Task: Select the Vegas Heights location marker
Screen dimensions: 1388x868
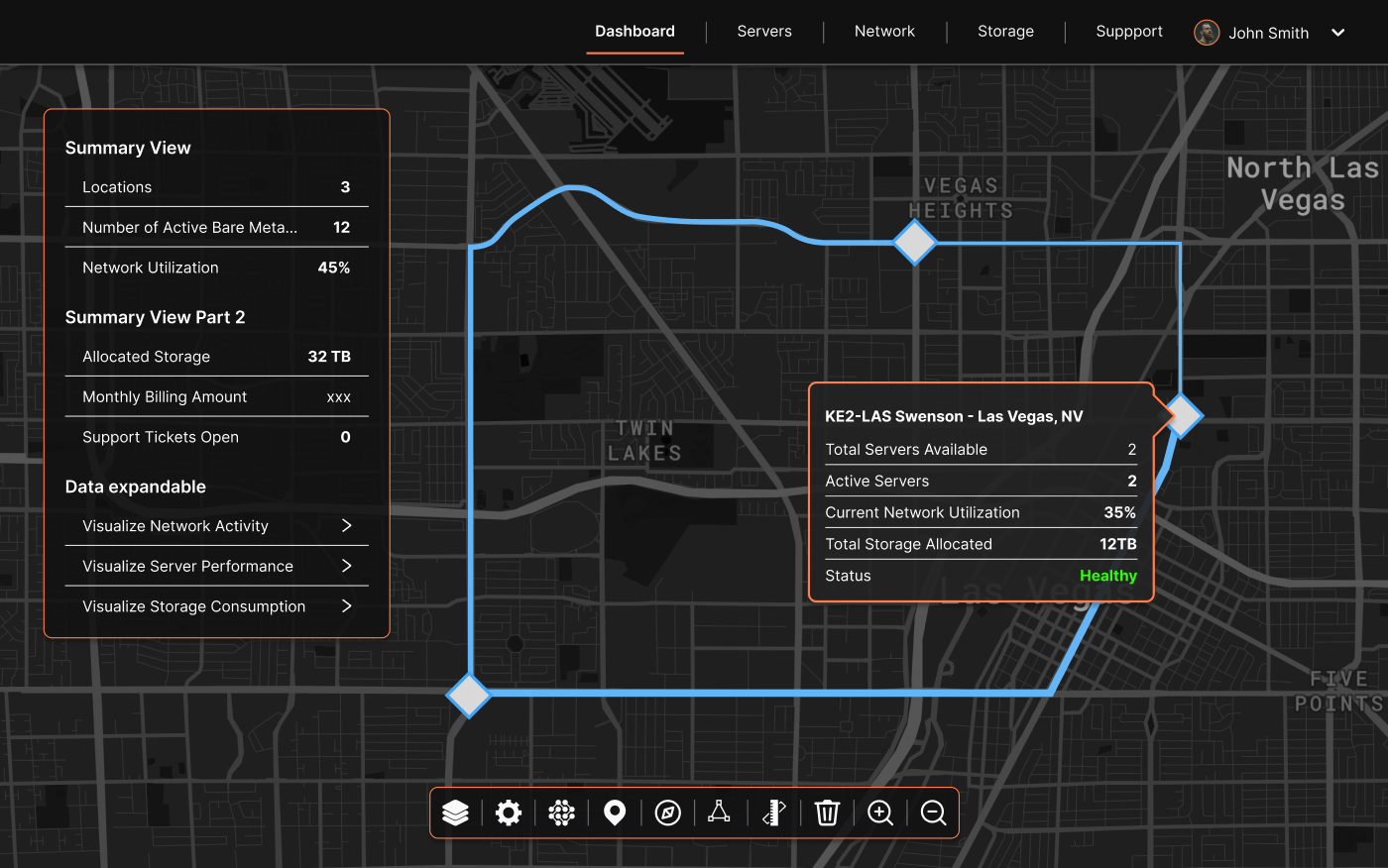Action: 915,243
